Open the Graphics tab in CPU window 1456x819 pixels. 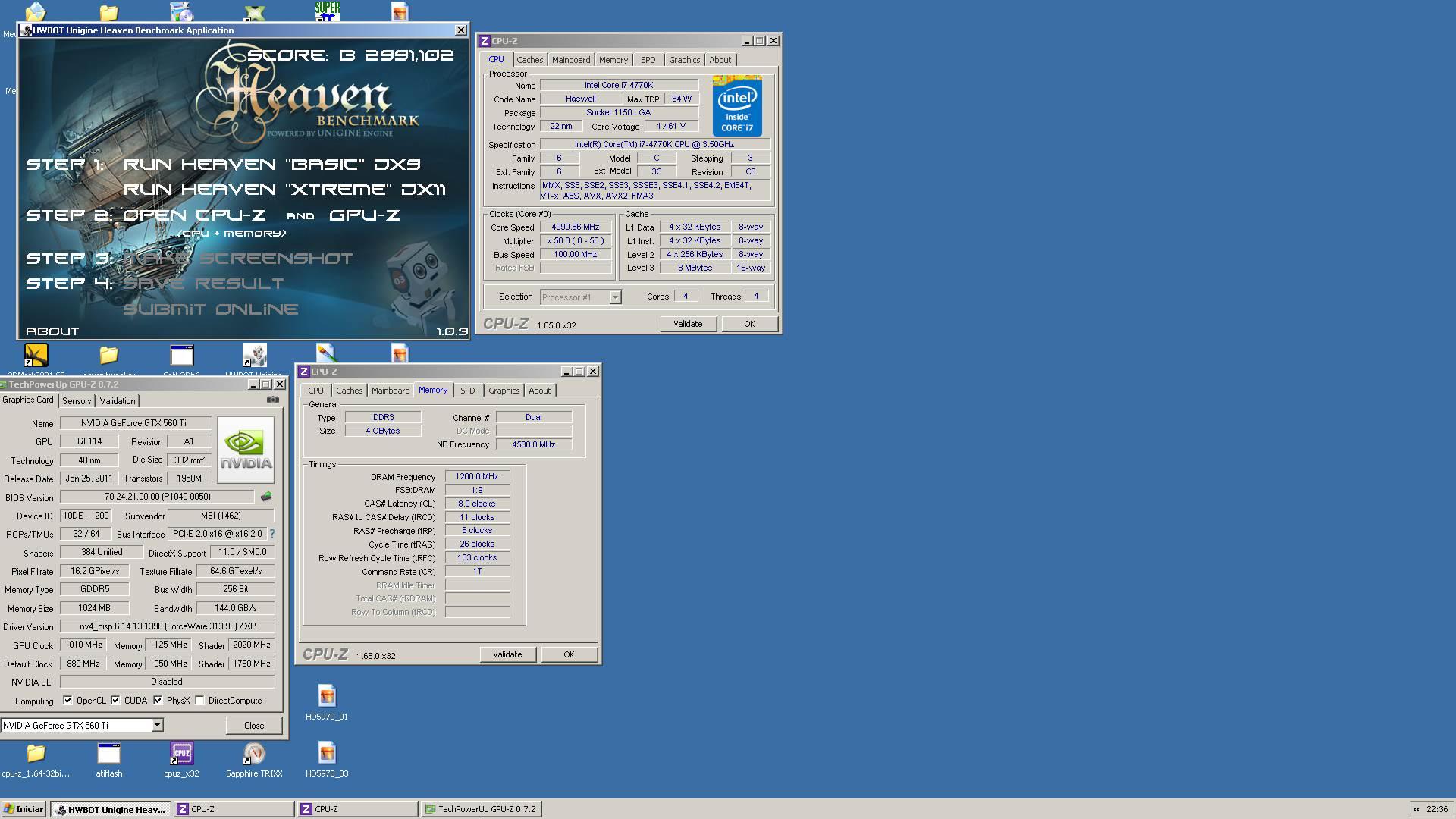685,60
